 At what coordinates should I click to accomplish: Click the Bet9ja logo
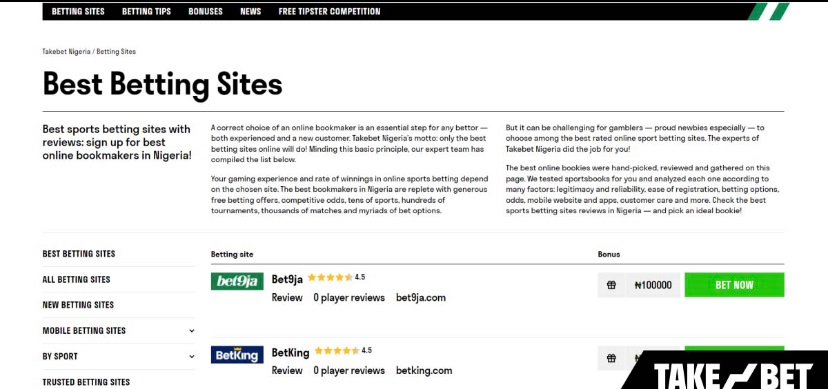(237, 281)
